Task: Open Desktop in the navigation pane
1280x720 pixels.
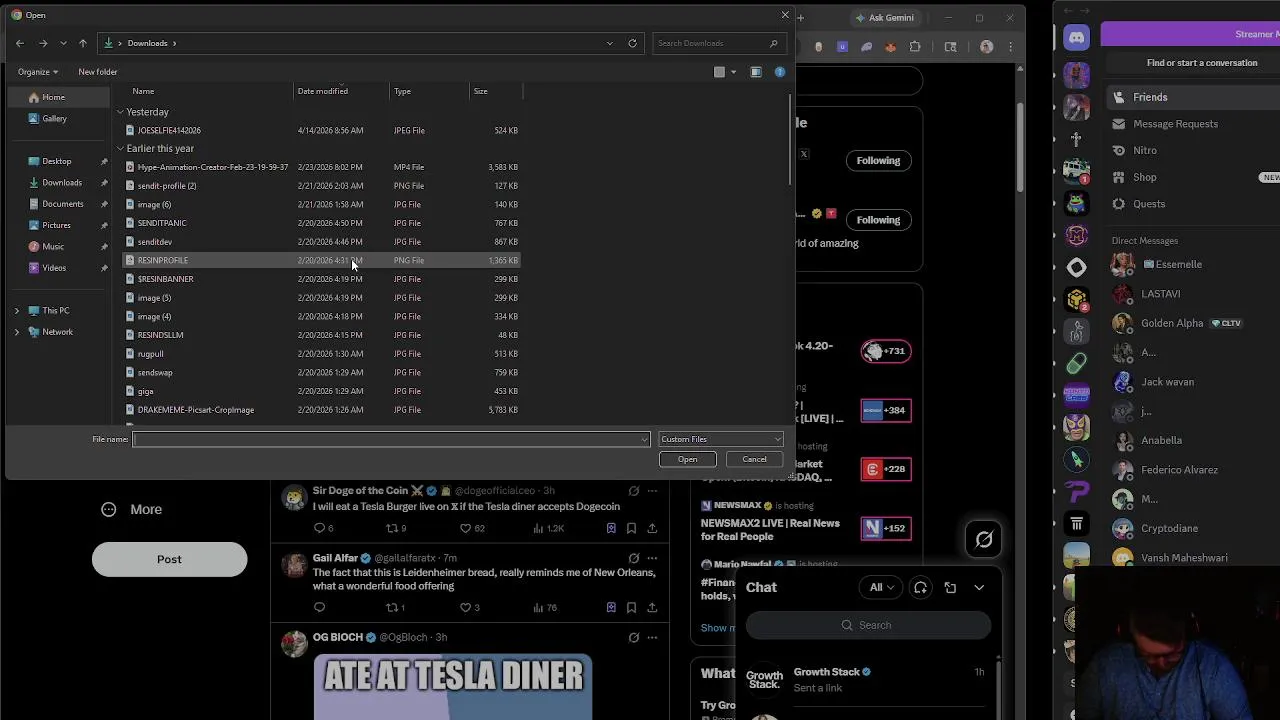Action: 57,161
